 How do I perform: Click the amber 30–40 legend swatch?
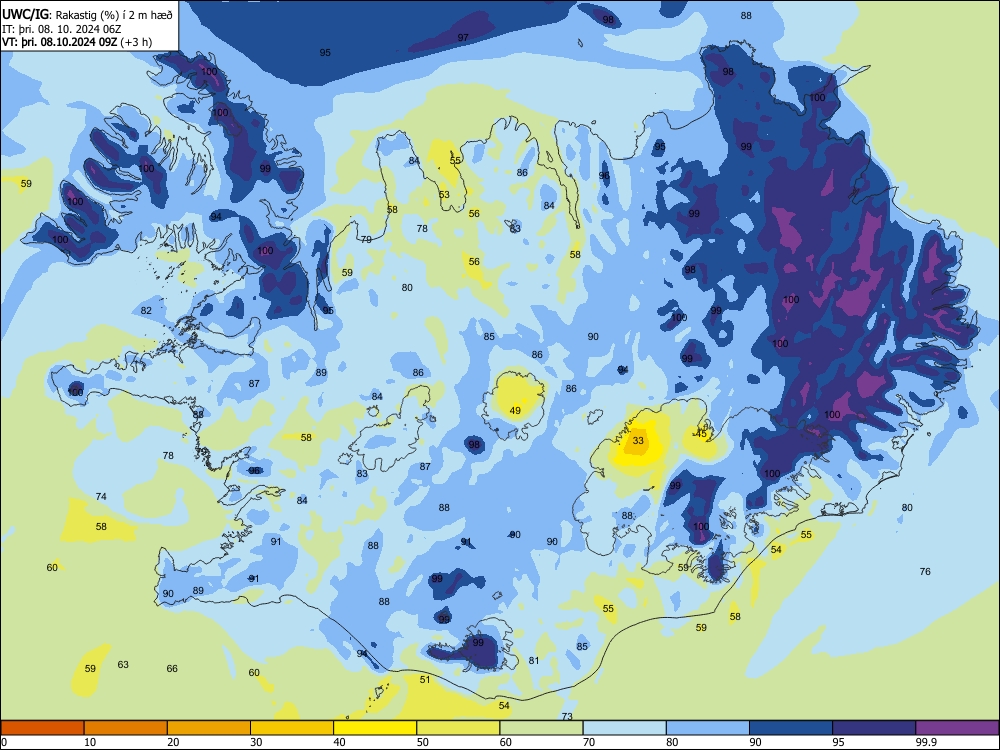pyautogui.click(x=292, y=728)
